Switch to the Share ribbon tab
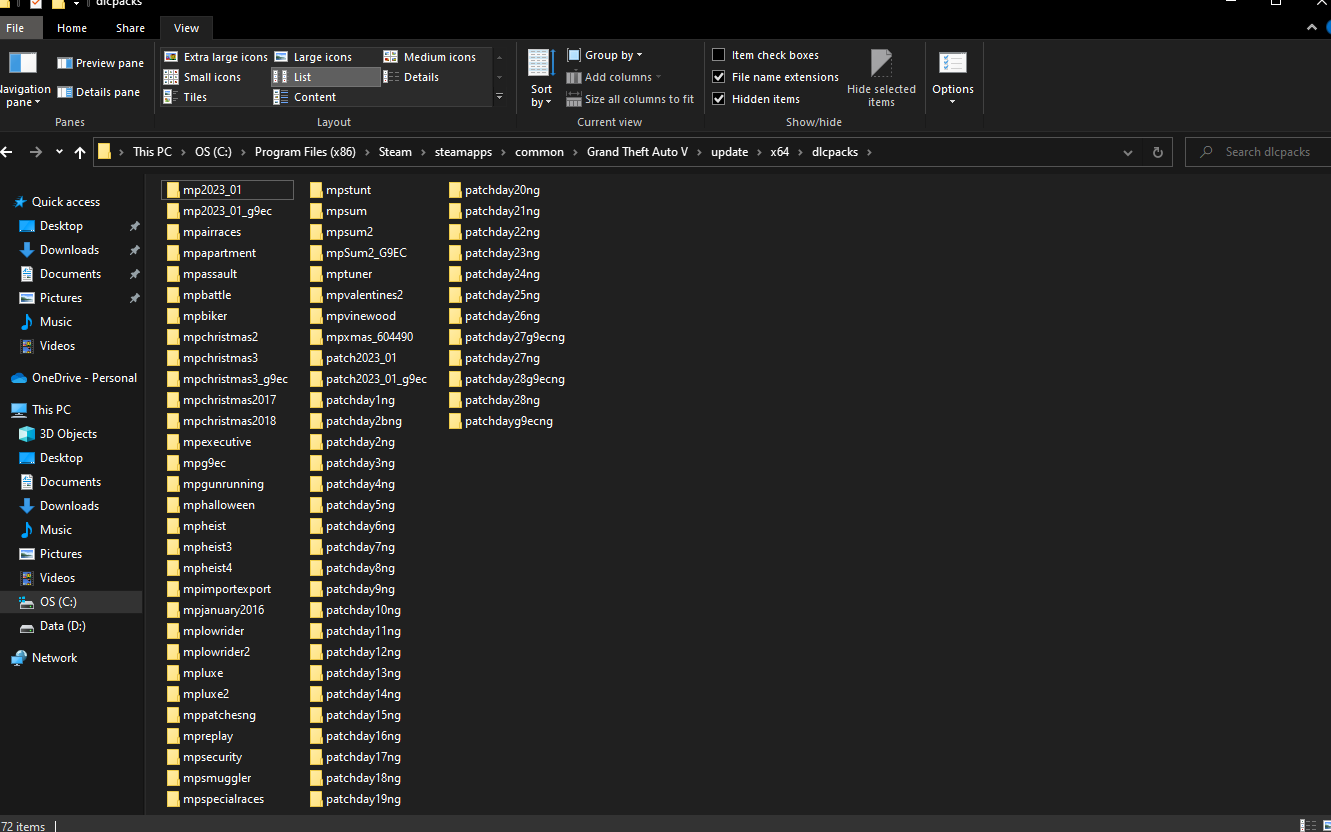Viewport: 1331px width, 832px height. pyautogui.click(x=130, y=28)
